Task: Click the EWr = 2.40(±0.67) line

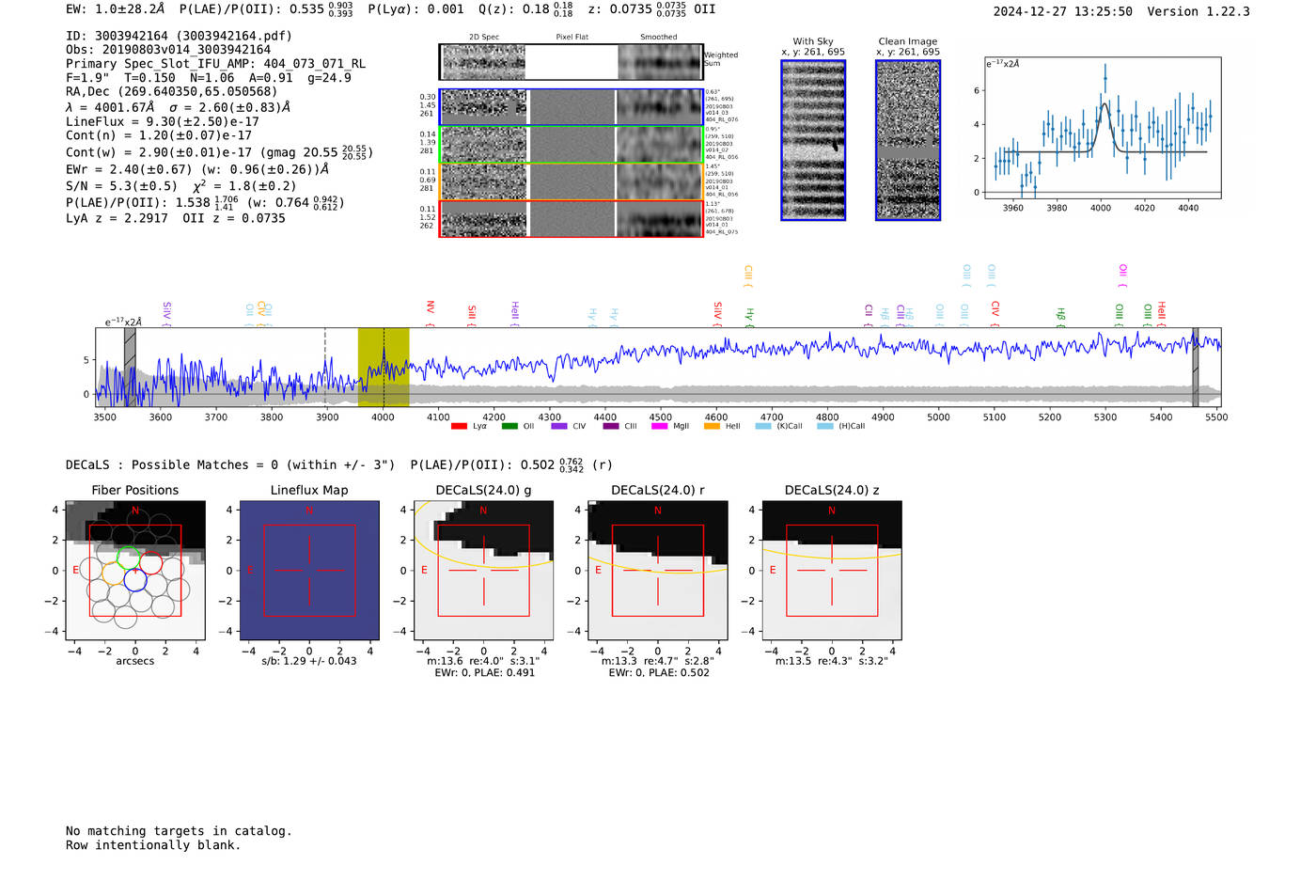Action: [197, 169]
